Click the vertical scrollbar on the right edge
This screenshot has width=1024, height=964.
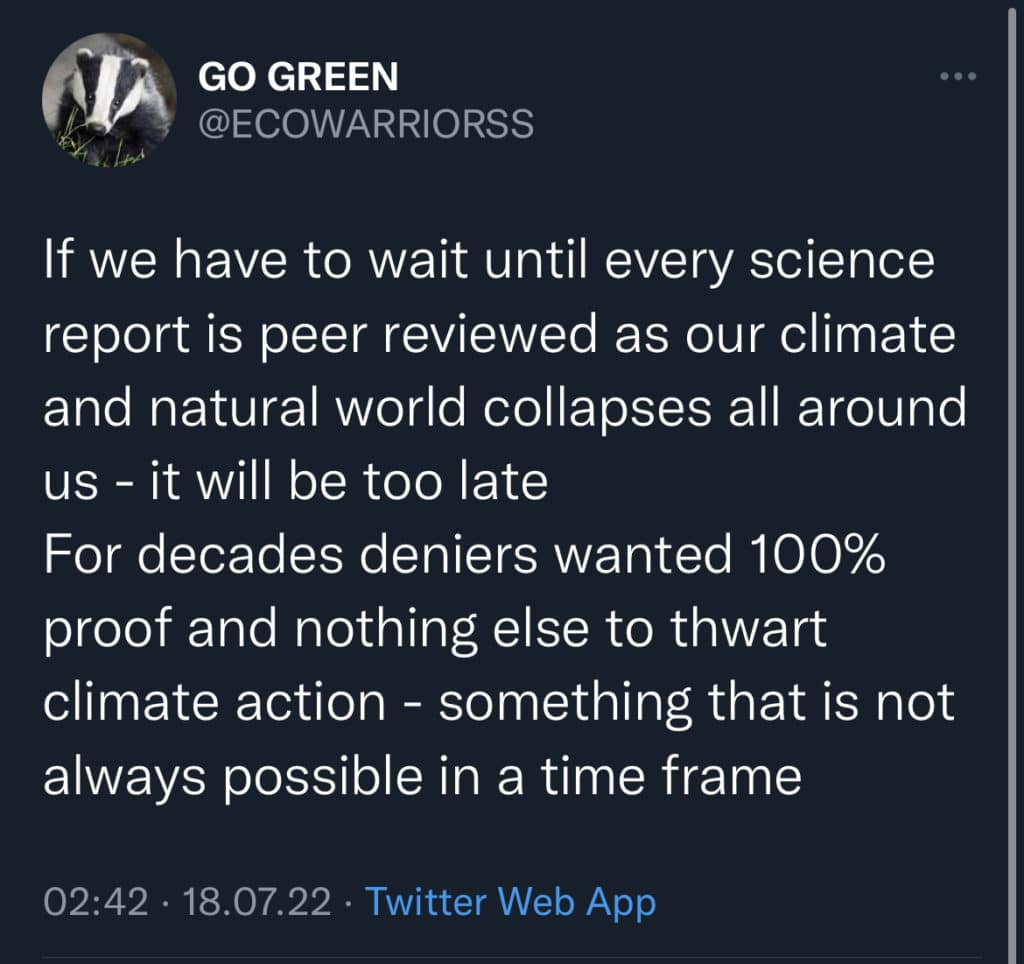click(x=1012, y=482)
